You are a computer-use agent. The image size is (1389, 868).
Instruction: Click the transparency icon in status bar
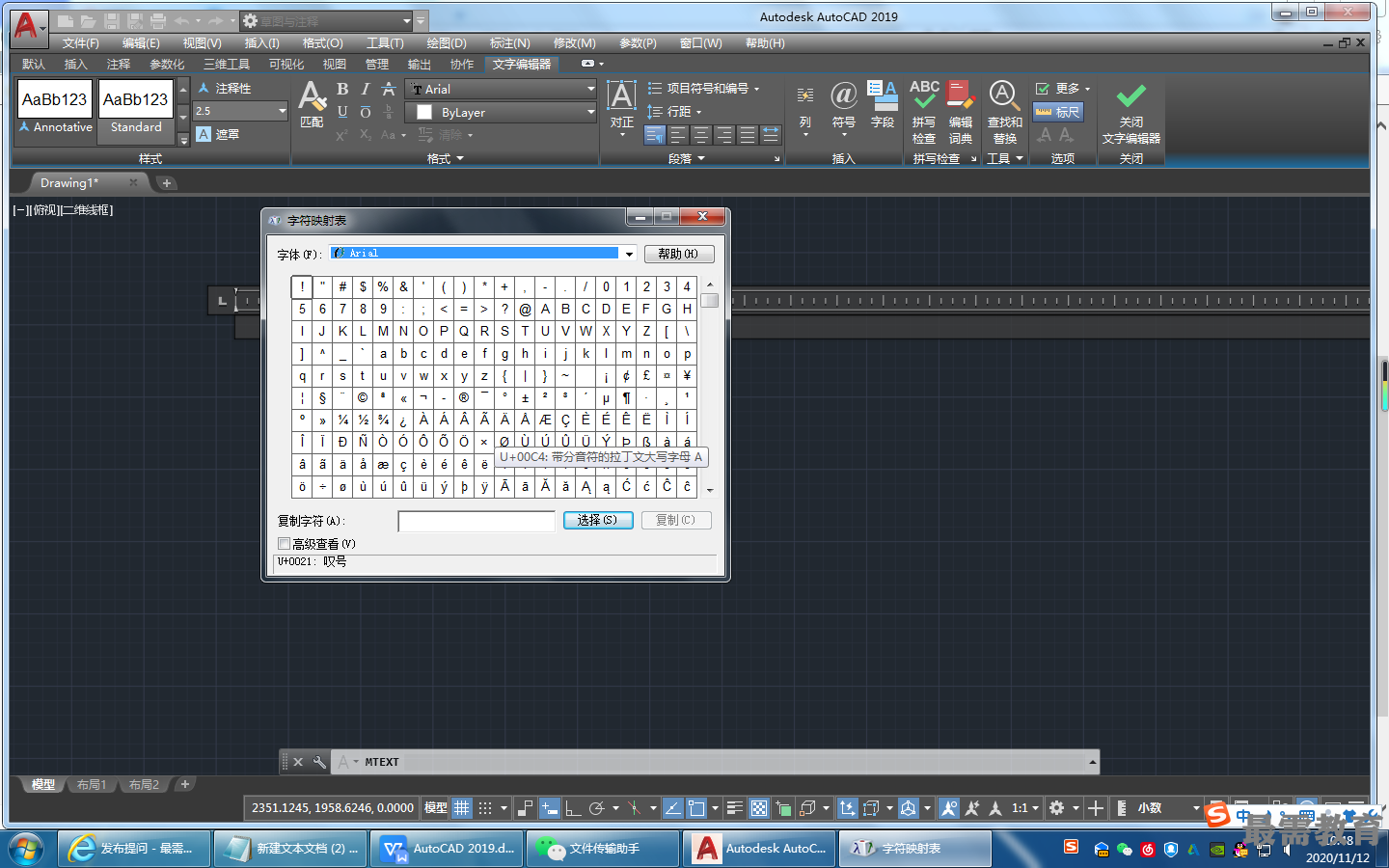759,808
